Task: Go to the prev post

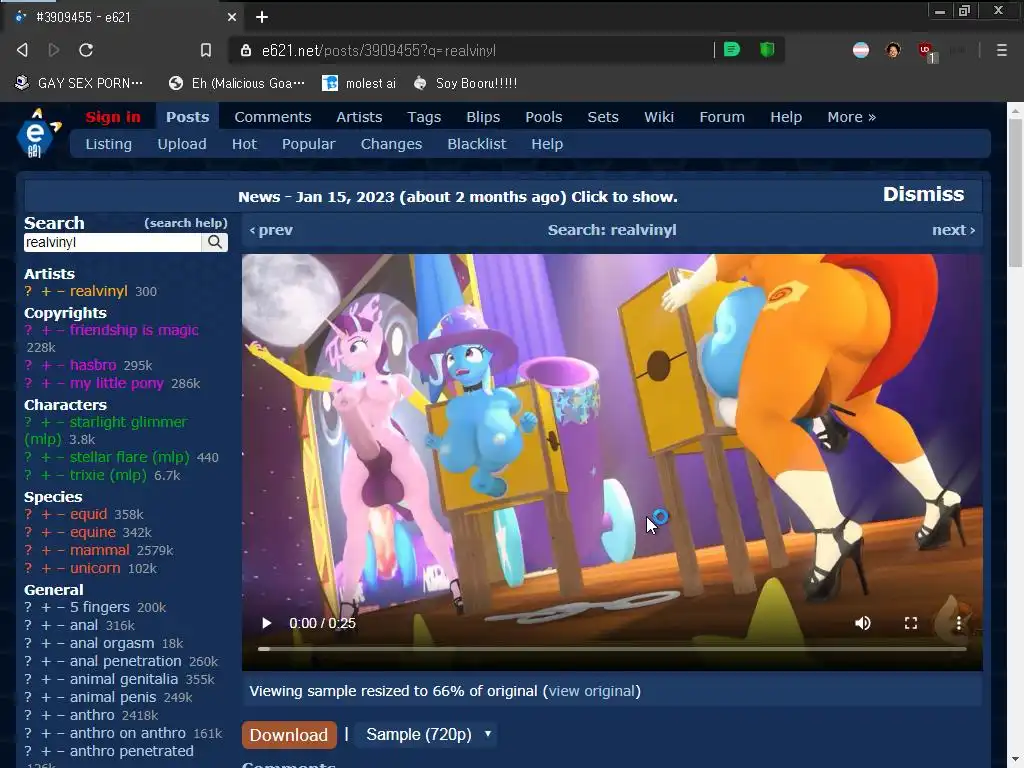Action: 271,231
